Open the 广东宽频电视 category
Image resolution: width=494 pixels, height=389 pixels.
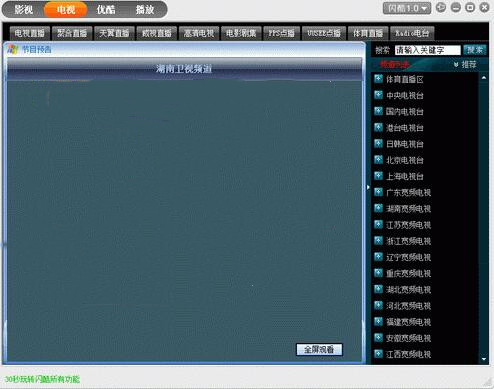pyautogui.click(x=408, y=193)
